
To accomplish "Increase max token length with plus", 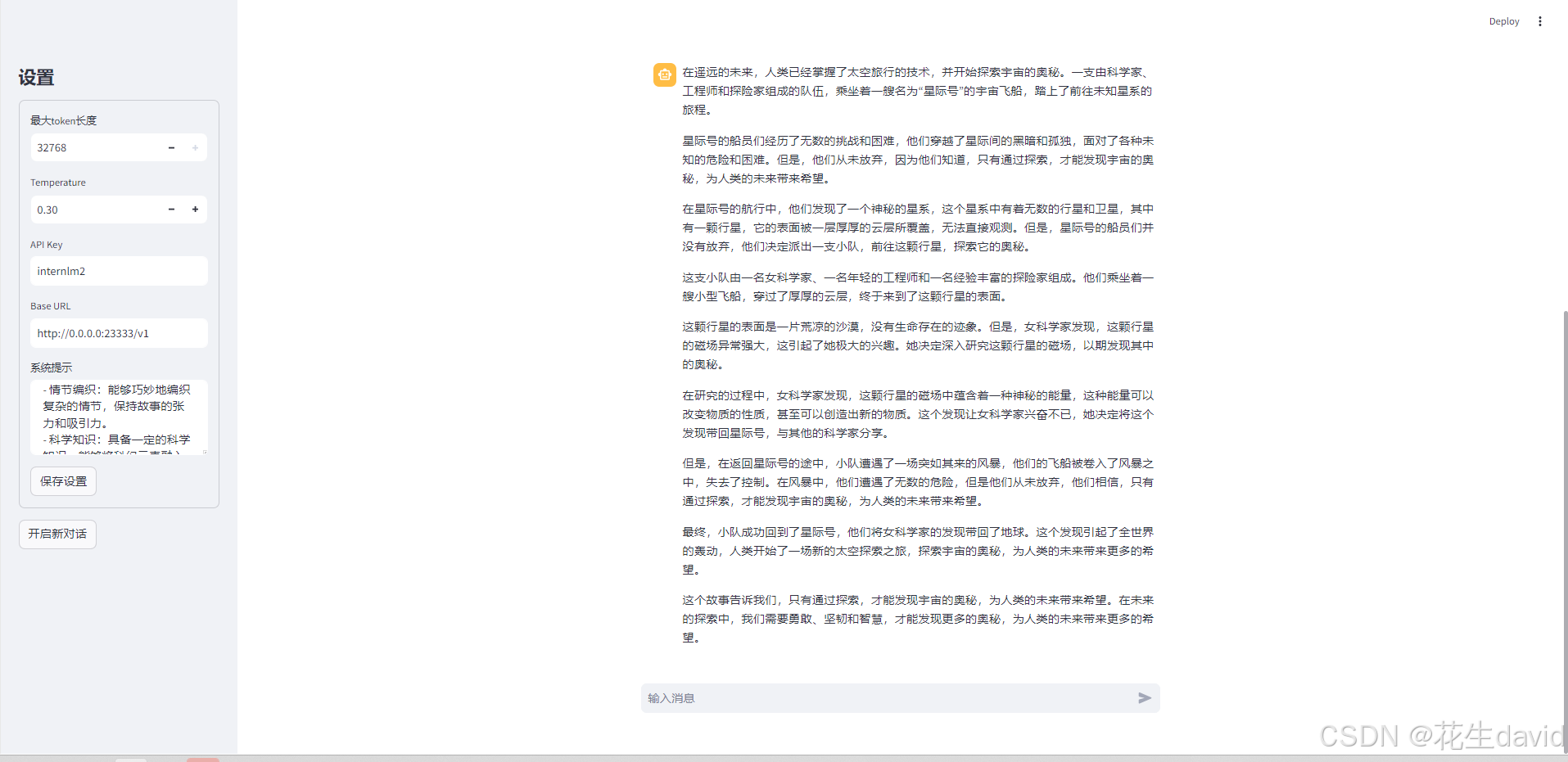I will pyautogui.click(x=195, y=148).
